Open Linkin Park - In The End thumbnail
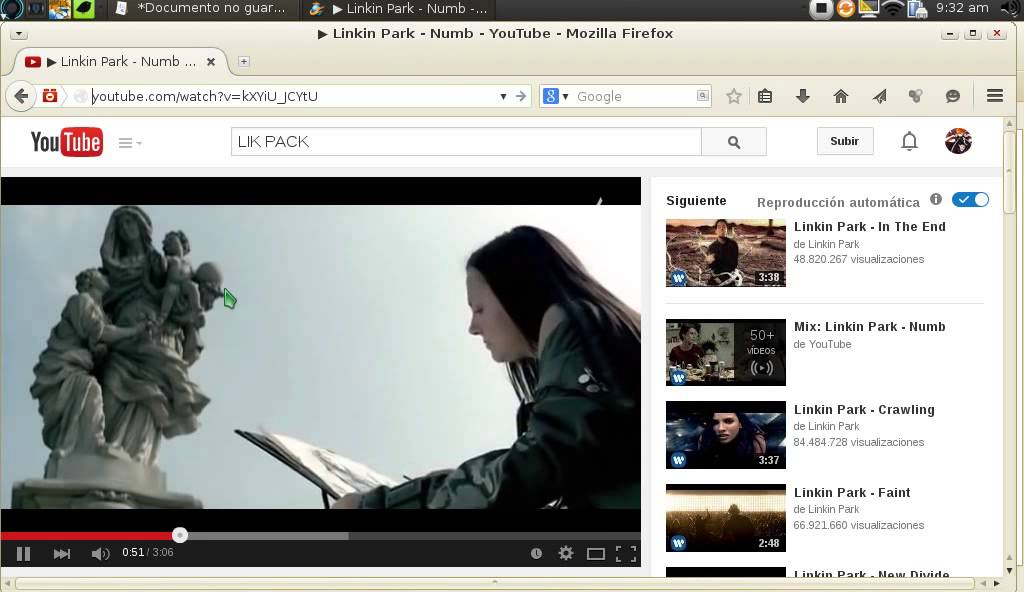 (x=726, y=253)
